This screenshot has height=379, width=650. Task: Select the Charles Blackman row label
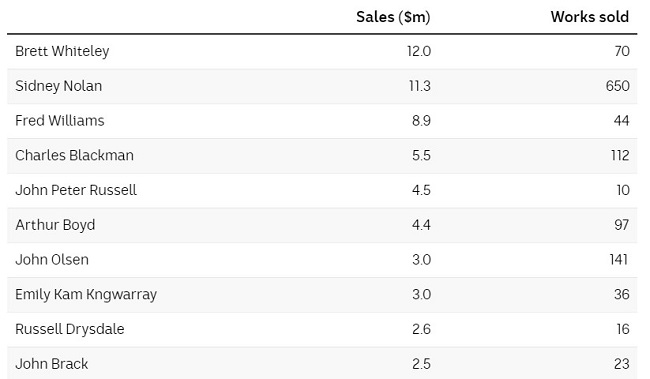point(75,155)
